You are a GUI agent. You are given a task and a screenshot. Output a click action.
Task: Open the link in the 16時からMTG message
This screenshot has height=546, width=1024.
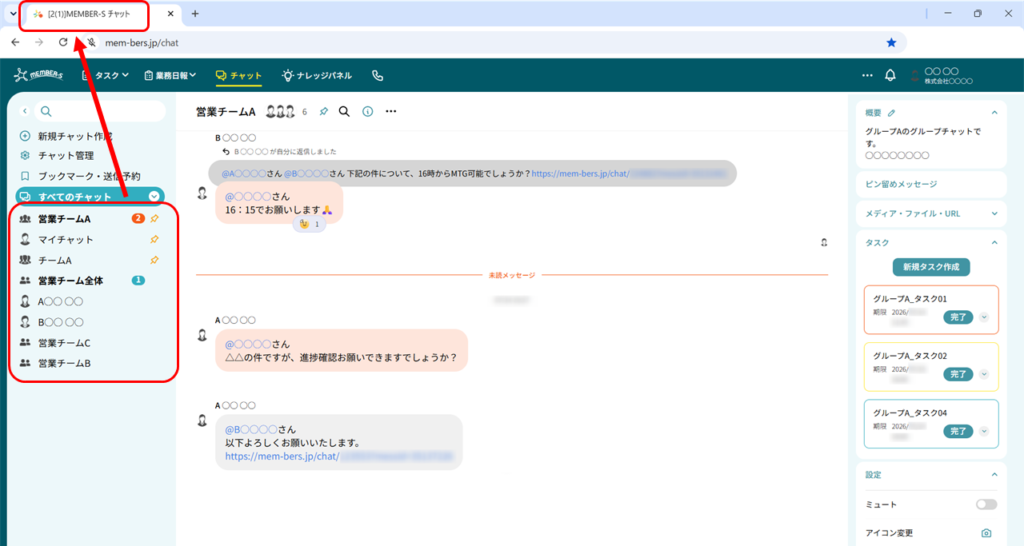point(628,174)
